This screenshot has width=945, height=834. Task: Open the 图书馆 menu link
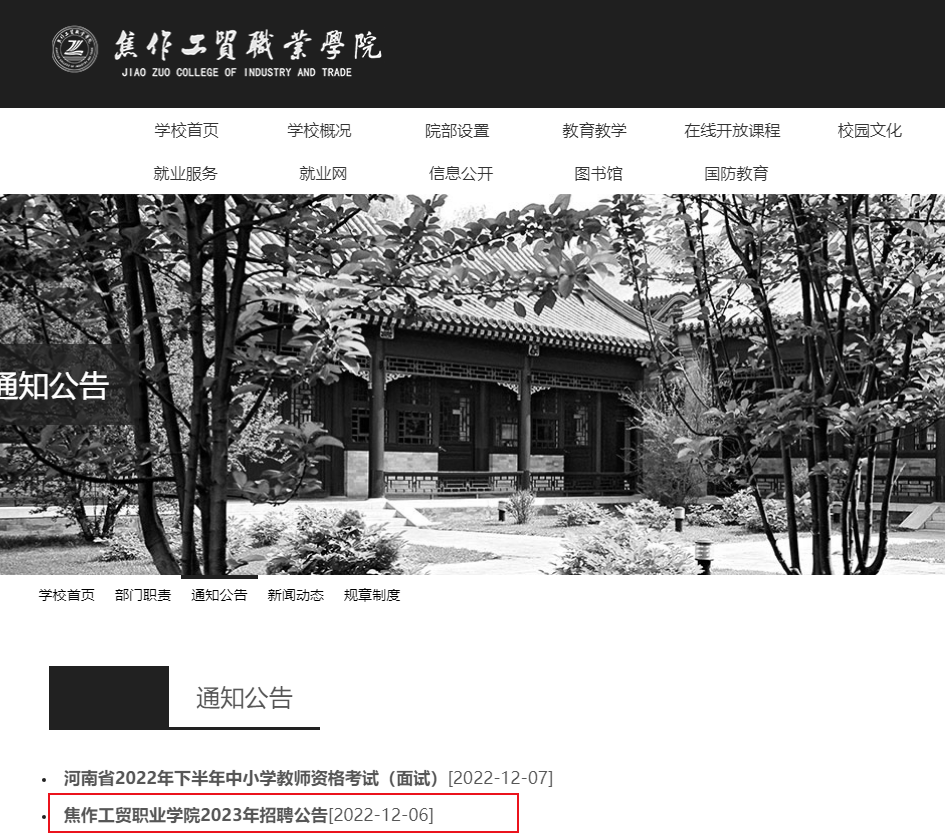pyautogui.click(x=598, y=174)
